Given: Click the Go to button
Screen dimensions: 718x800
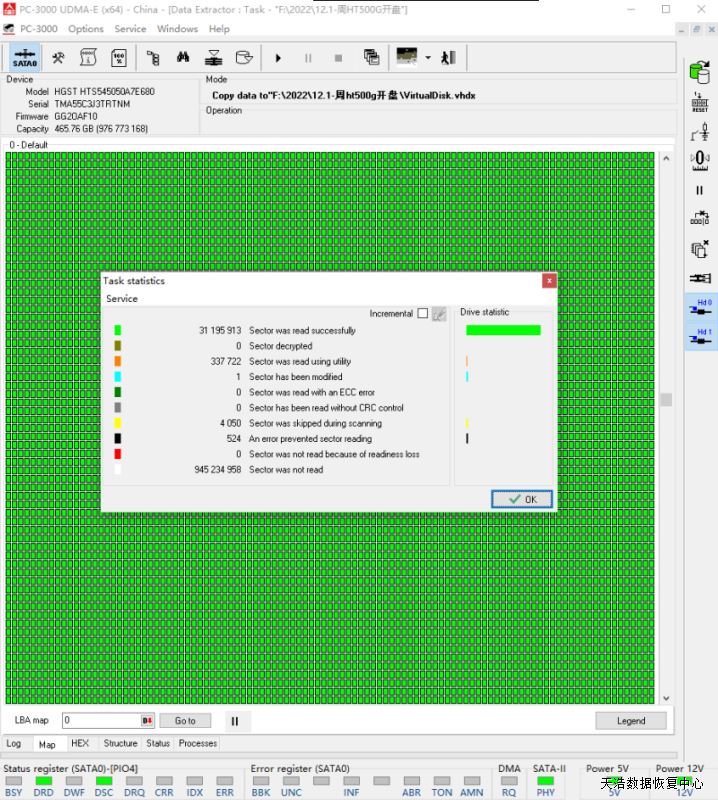Looking at the screenshot, I should 185,720.
